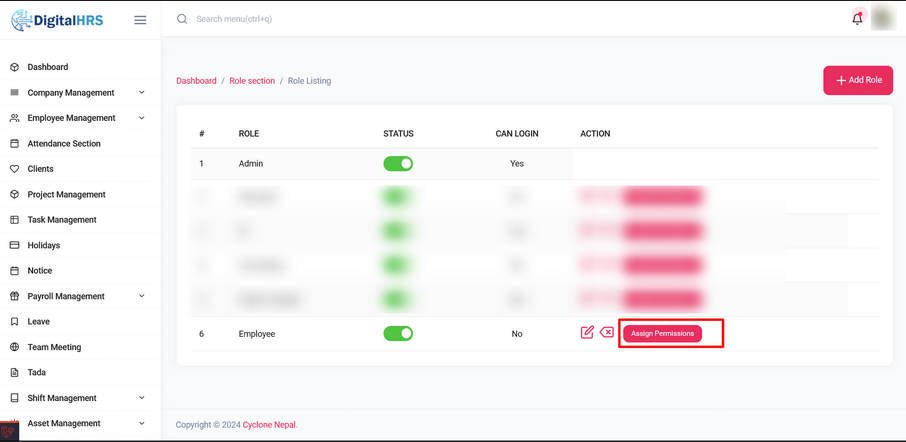Open the Attendance Section menu item
The width and height of the screenshot is (906, 442).
[64, 144]
